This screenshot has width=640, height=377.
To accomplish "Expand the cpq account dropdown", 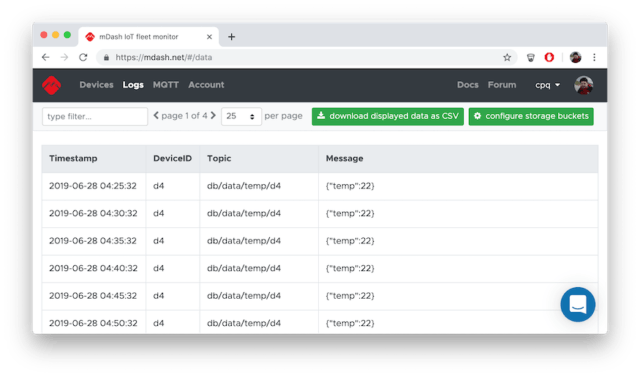I will coord(547,85).
